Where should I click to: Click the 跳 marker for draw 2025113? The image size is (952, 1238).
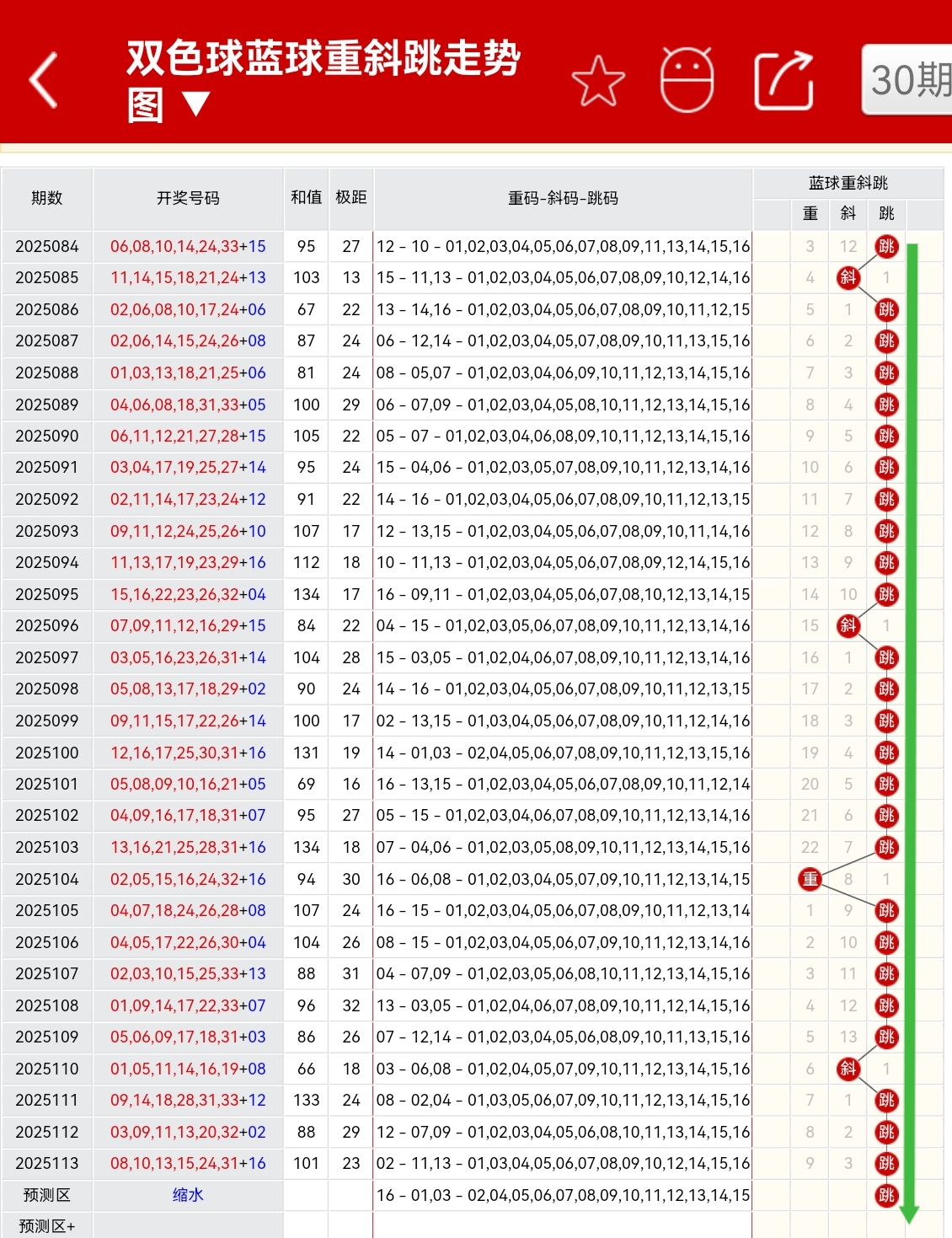point(885,1163)
